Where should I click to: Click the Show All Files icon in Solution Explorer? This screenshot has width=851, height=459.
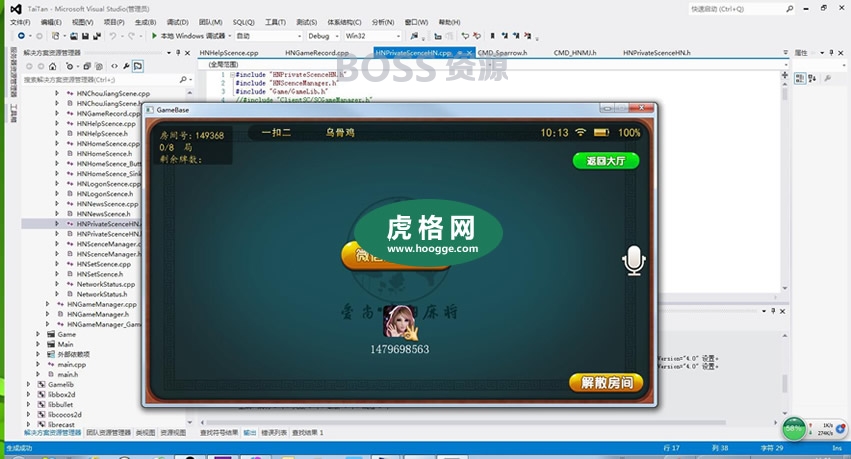point(99,66)
